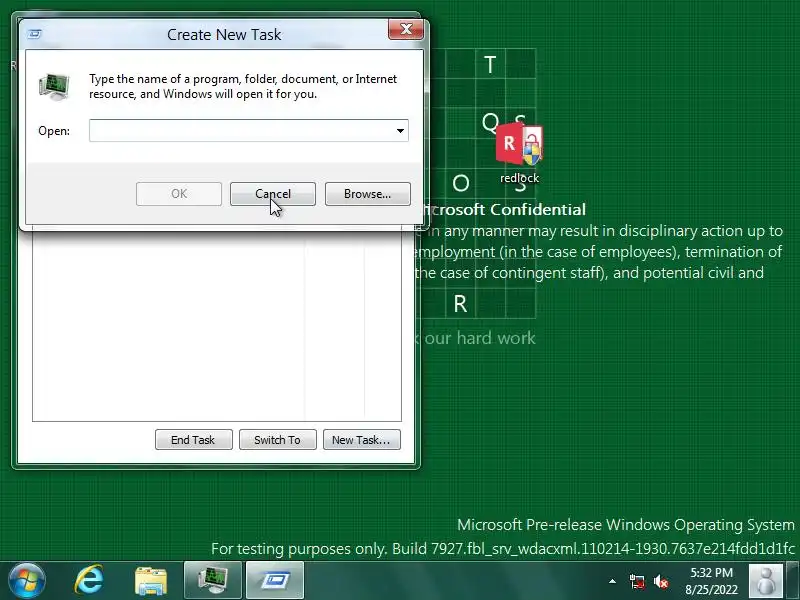Click the muted volume tray icon
The height and width of the screenshot is (600, 800).
coord(661,581)
